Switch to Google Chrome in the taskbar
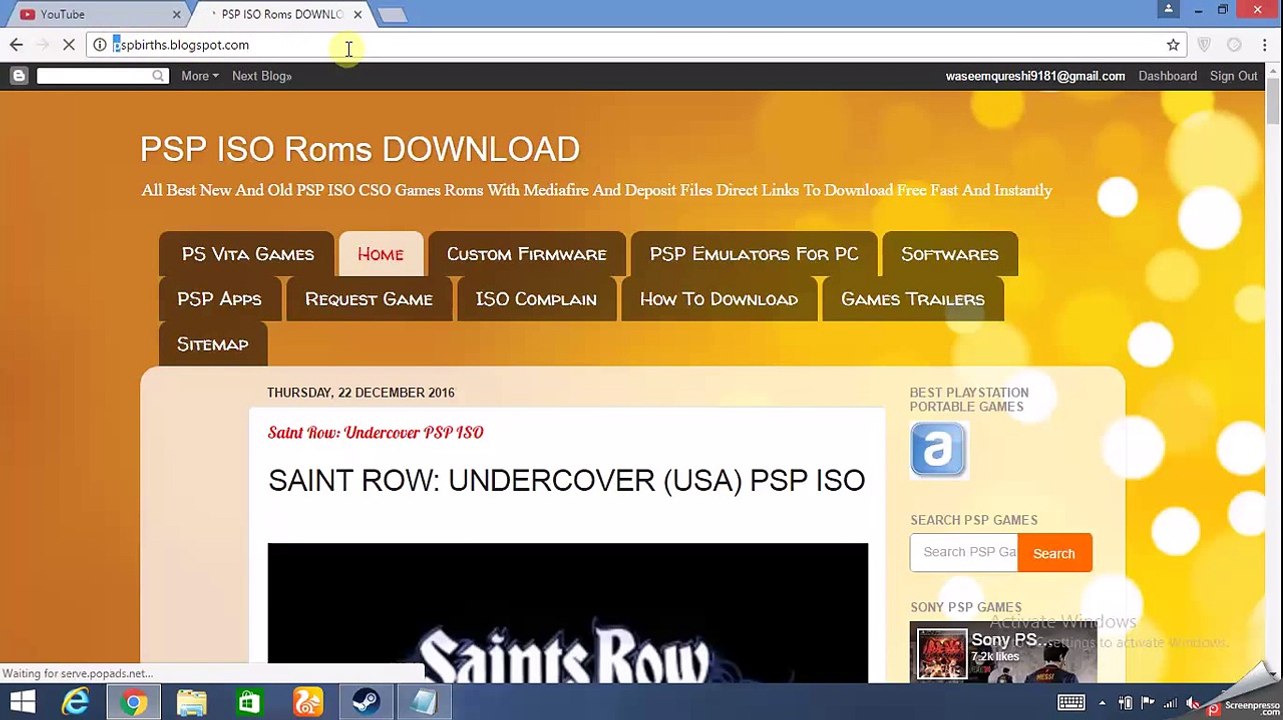 point(134,702)
